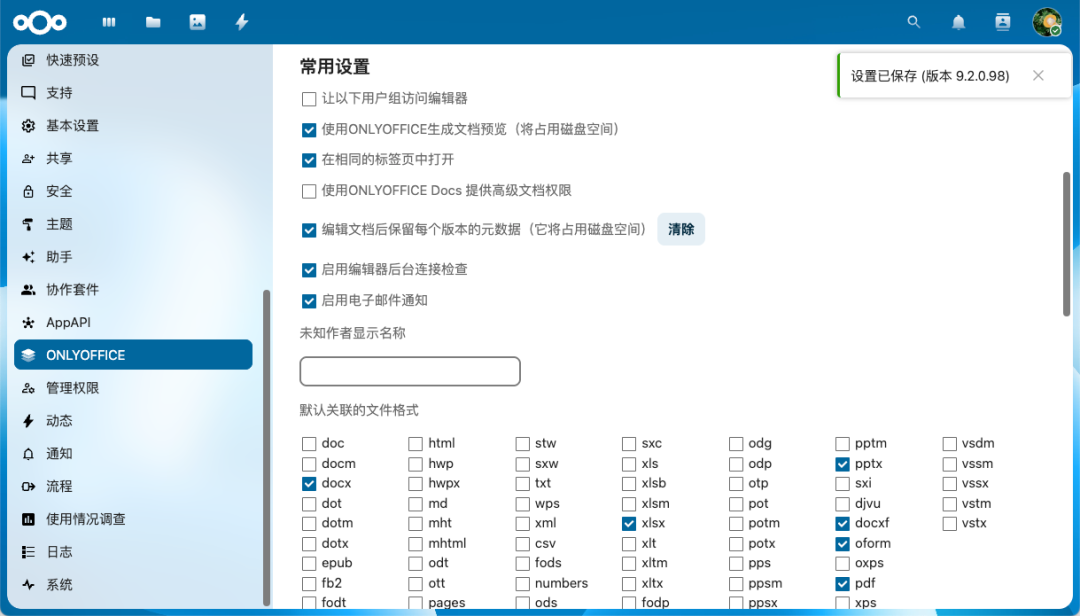Viewport: 1080px width, 616px height.
Task: Check the csv file format
Action: pos(521,543)
